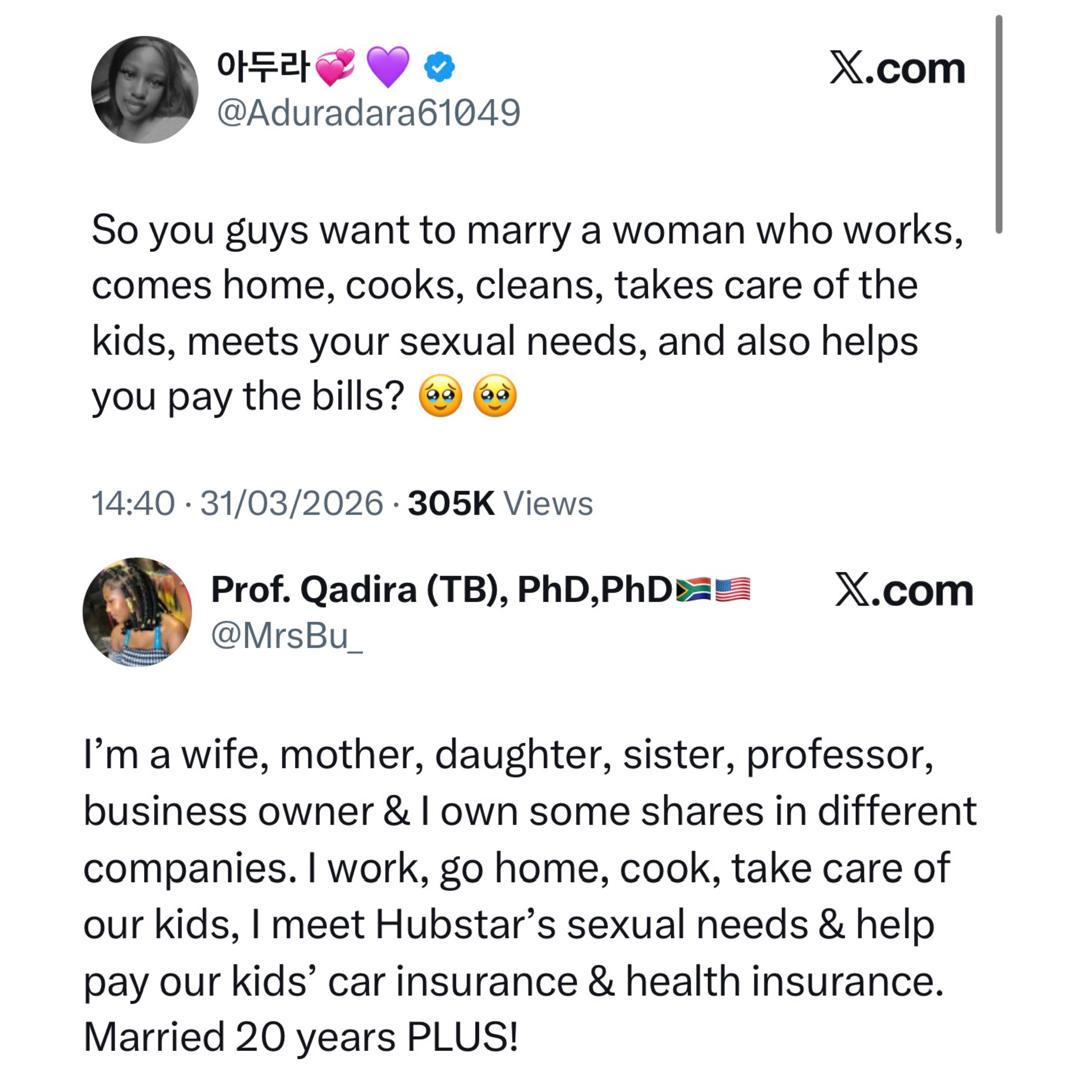
Task: Click the 31/03/2026 date
Action: 292,503
